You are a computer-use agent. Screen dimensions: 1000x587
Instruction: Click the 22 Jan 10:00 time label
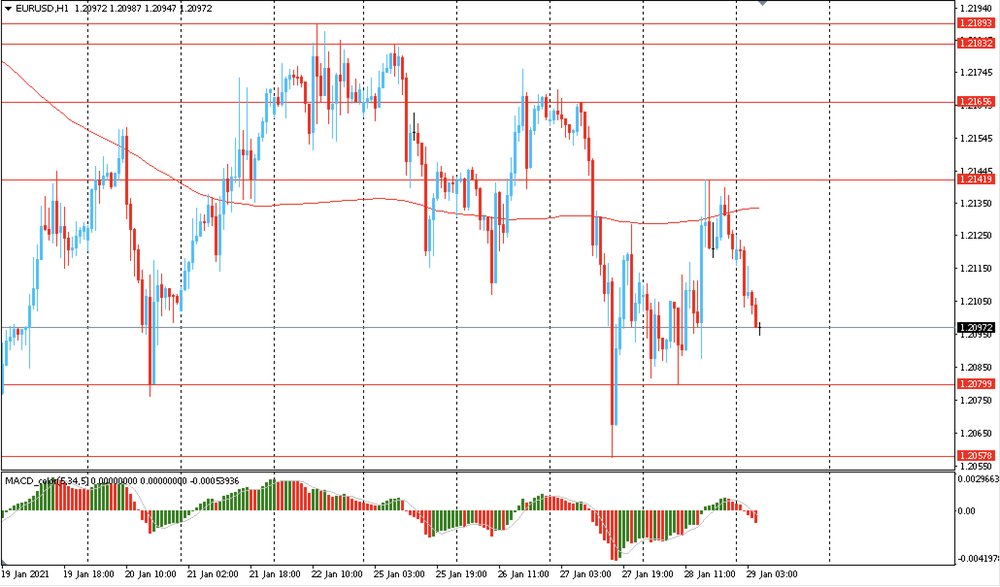(337, 574)
